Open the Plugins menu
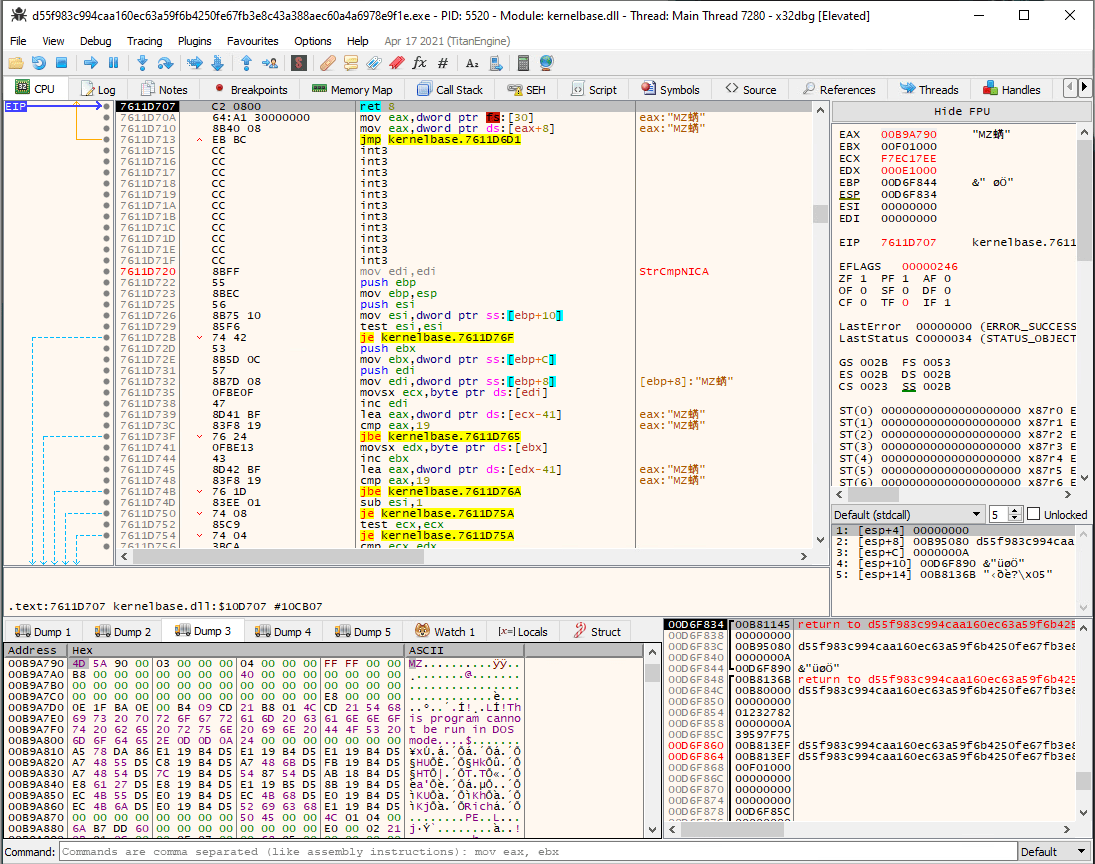The width and height of the screenshot is (1095, 864). 195,41
